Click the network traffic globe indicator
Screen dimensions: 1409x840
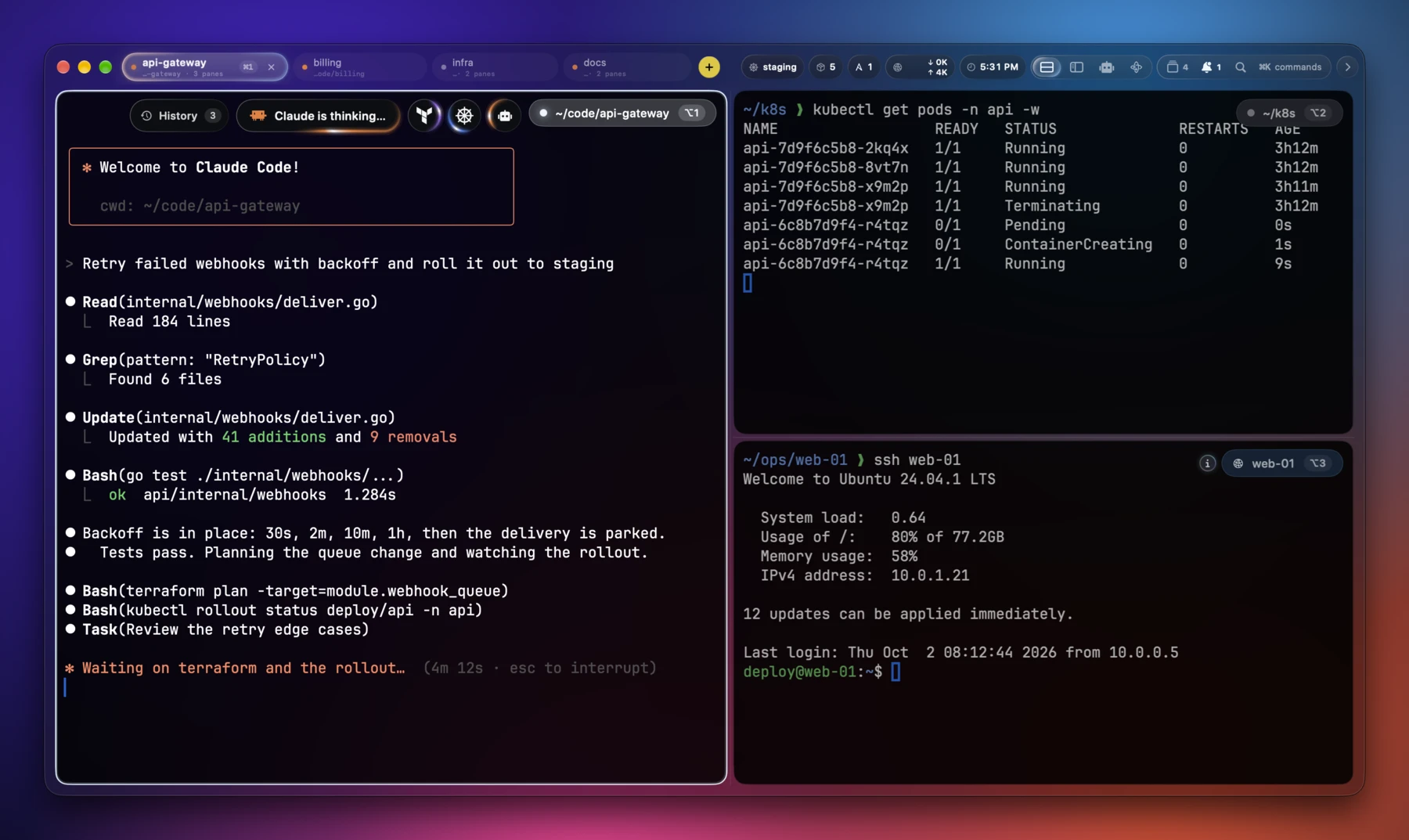921,67
